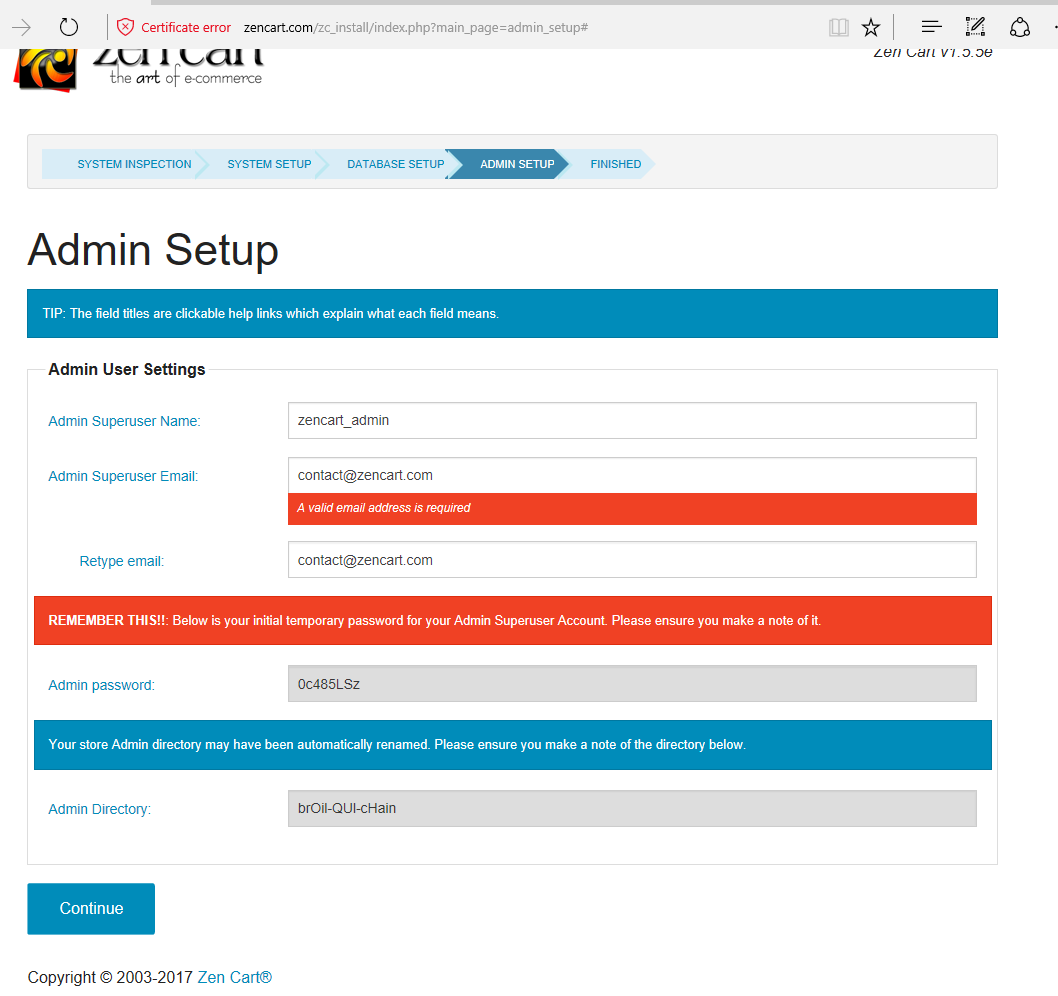Click 'A valid email address is required' message
Screen dimensions: 1058x996
tap(383, 507)
